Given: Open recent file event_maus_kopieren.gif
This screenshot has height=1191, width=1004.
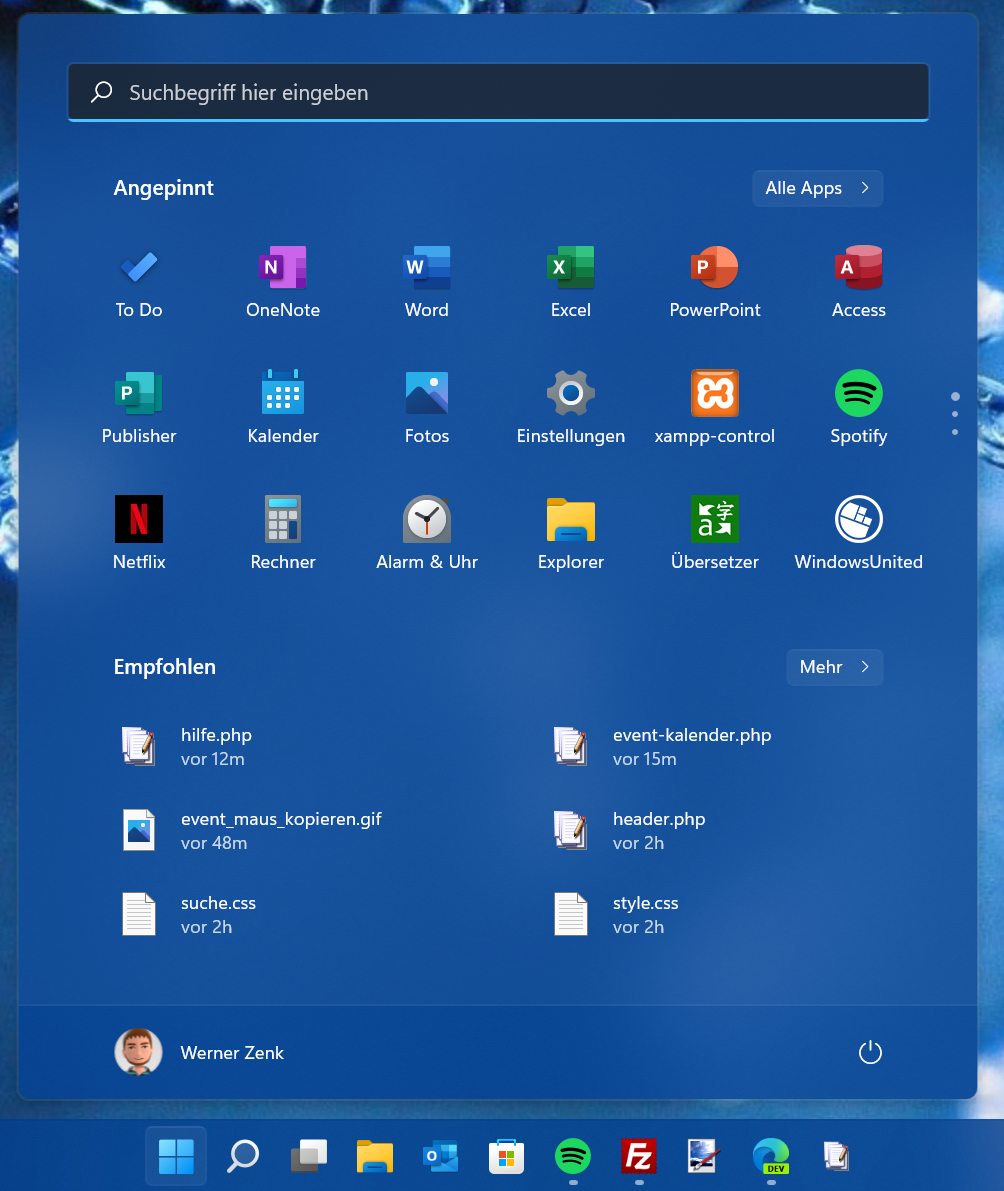Looking at the screenshot, I should tap(280, 830).
